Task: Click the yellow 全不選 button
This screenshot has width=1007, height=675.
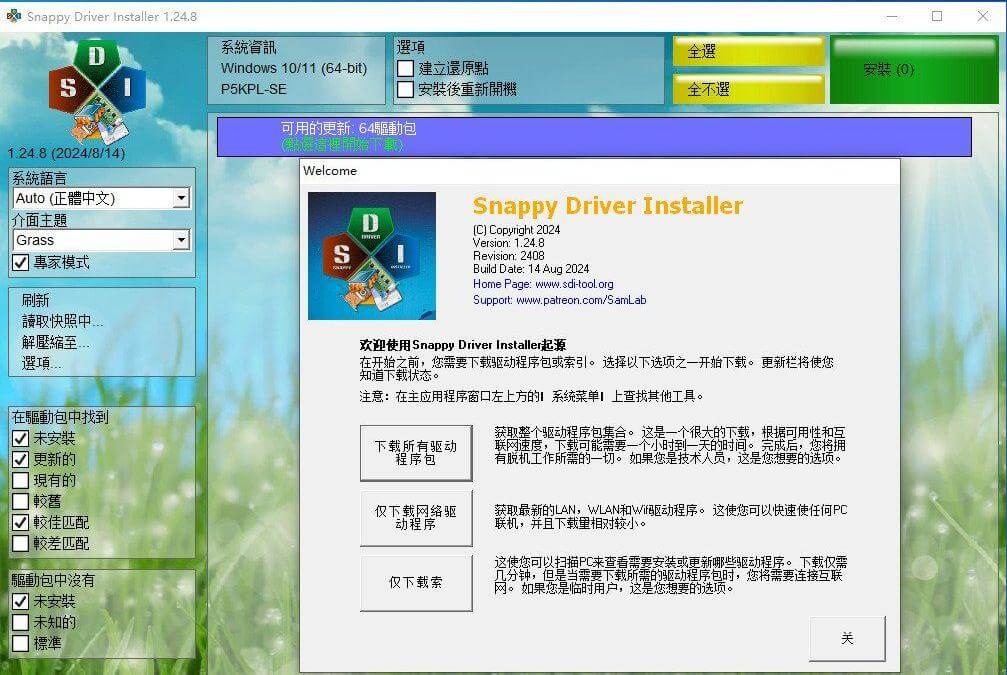Action: click(x=749, y=89)
